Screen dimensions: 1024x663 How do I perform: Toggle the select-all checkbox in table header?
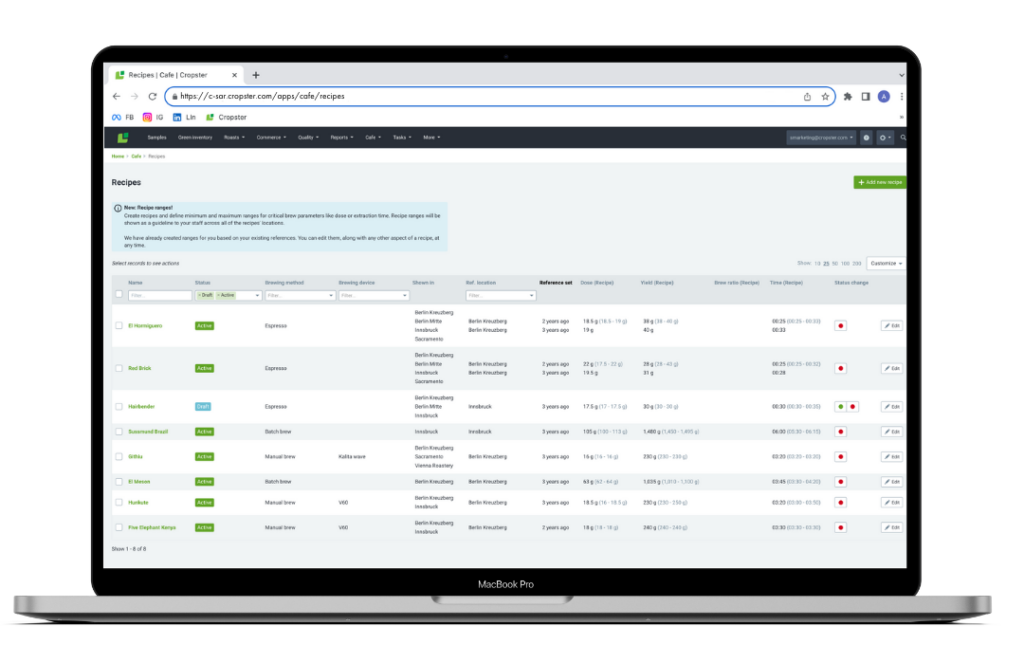coord(120,295)
